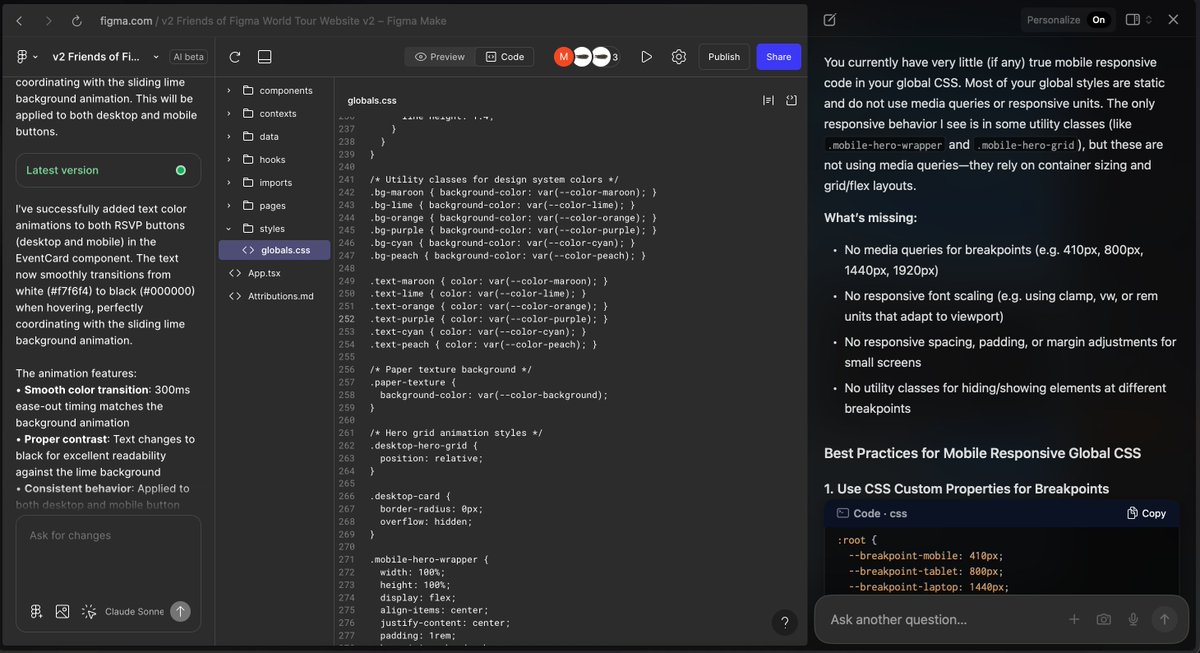Click the camera screenshot icon in question bar
The width and height of the screenshot is (1200, 653).
click(x=1103, y=619)
